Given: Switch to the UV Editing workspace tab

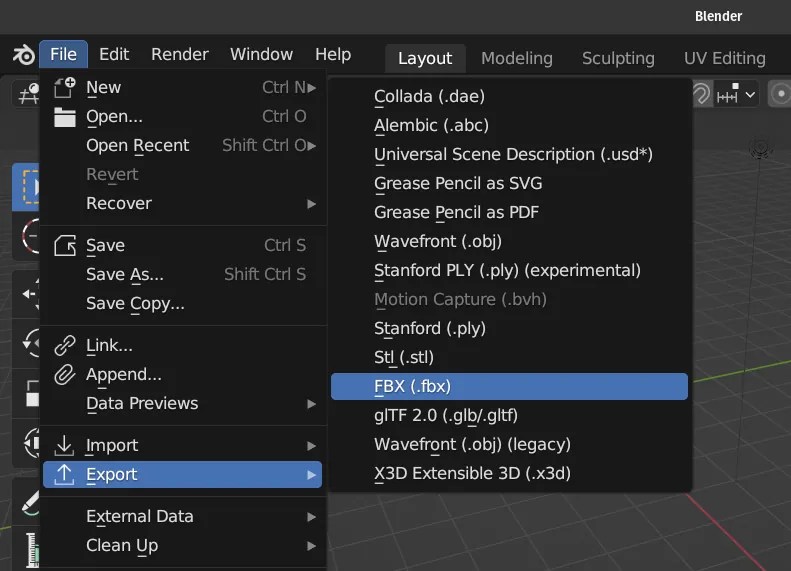Looking at the screenshot, I should coord(725,59).
